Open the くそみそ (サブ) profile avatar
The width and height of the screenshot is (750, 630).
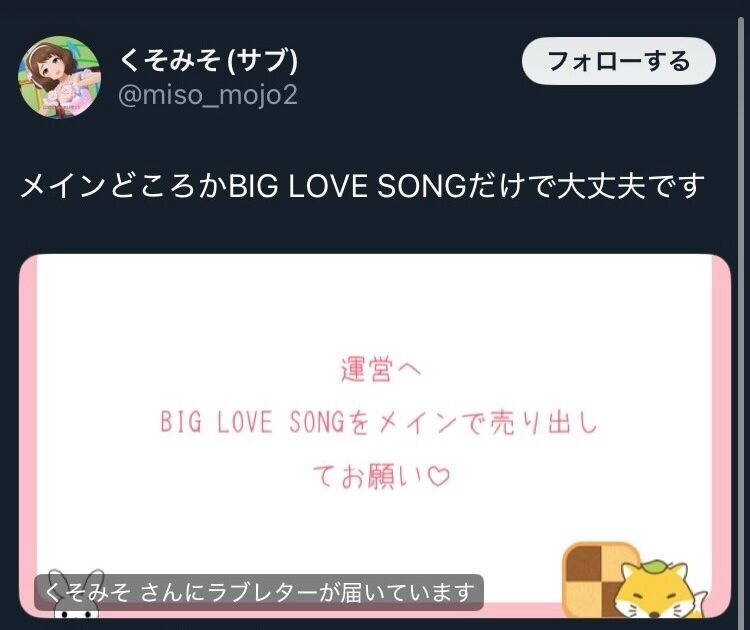pyautogui.click(x=59, y=77)
